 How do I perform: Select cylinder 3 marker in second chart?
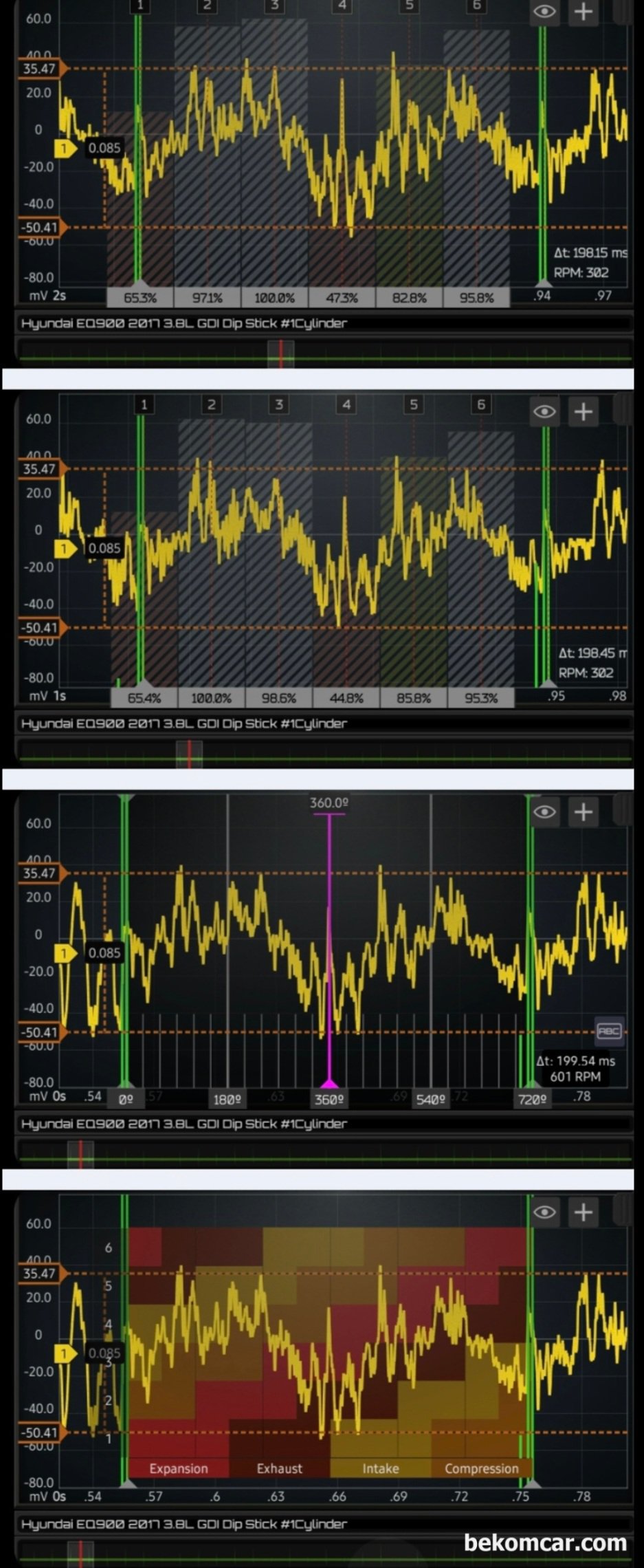[278, 404]
